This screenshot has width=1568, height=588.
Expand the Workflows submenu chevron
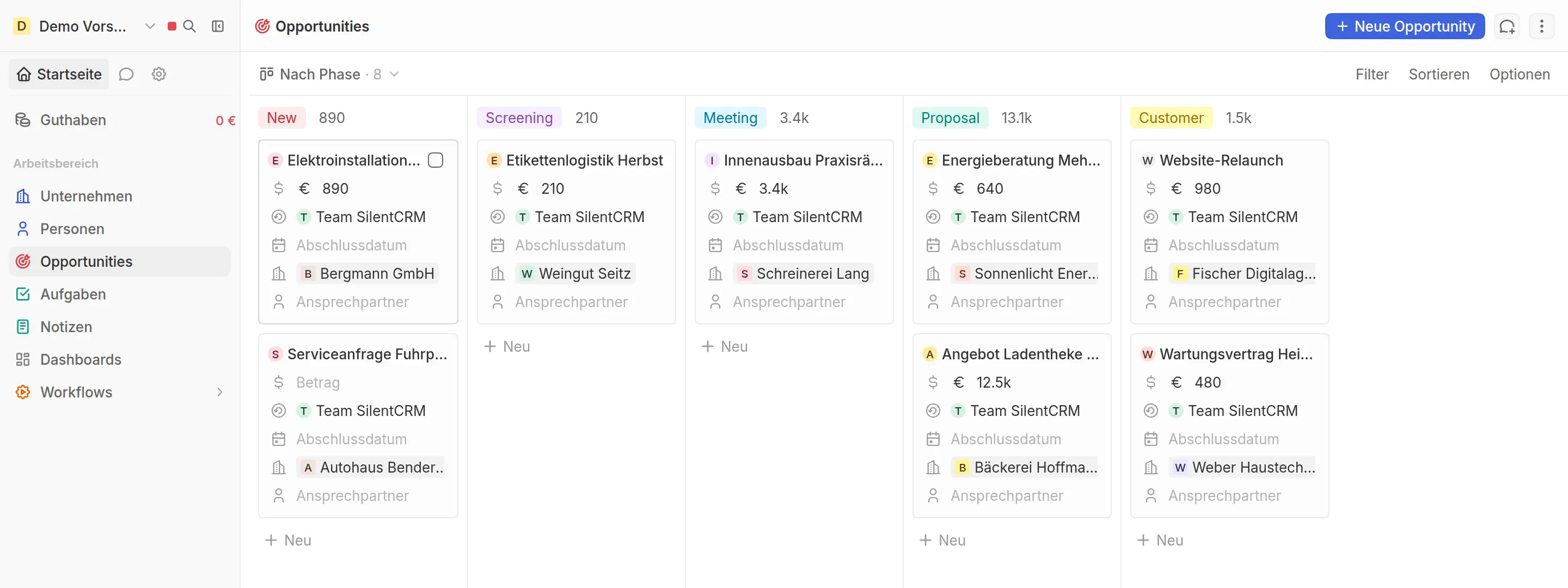(220, 392)
